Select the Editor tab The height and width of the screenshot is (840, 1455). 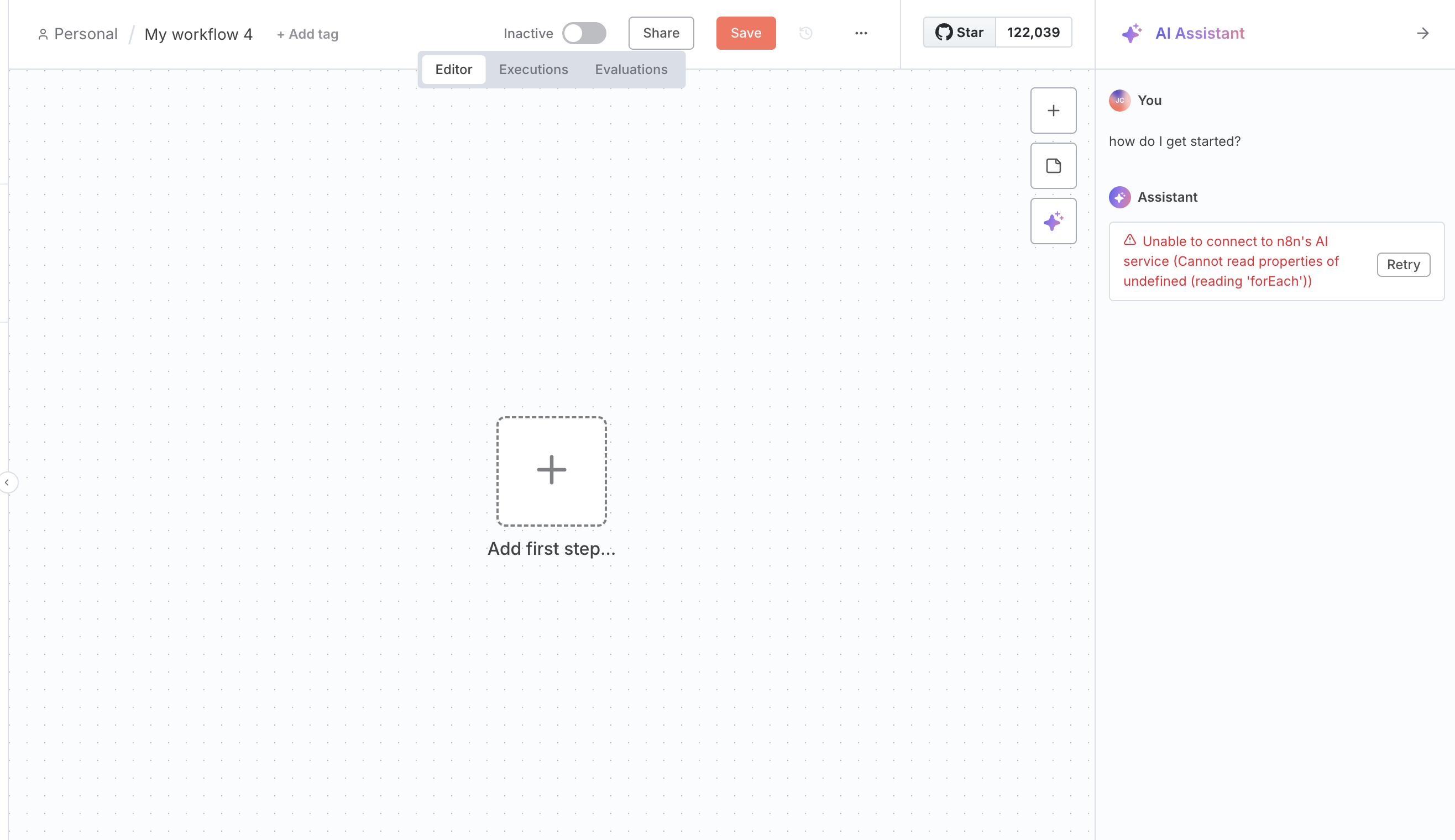pyautogui.click(x=453, y=70)
